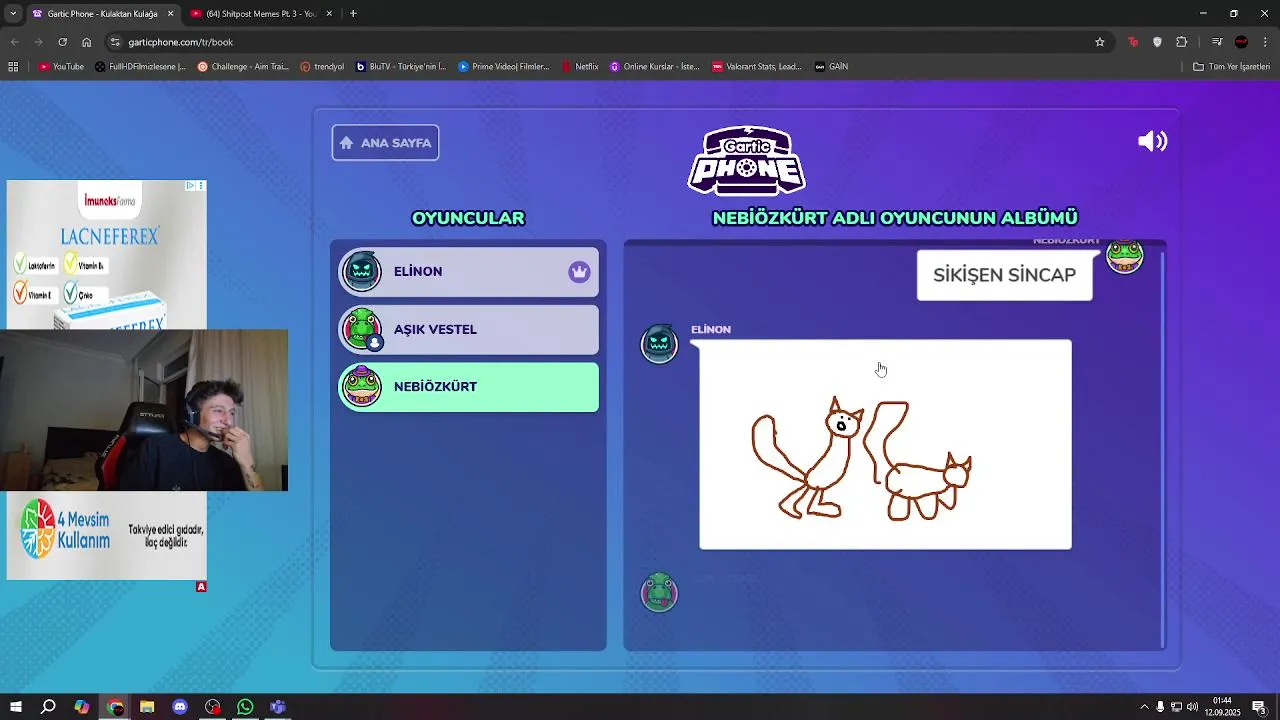The width and height of the screenshot is (1280, 720).
Task: Select ELİNON in the players list
Action: tap(468, 272)
